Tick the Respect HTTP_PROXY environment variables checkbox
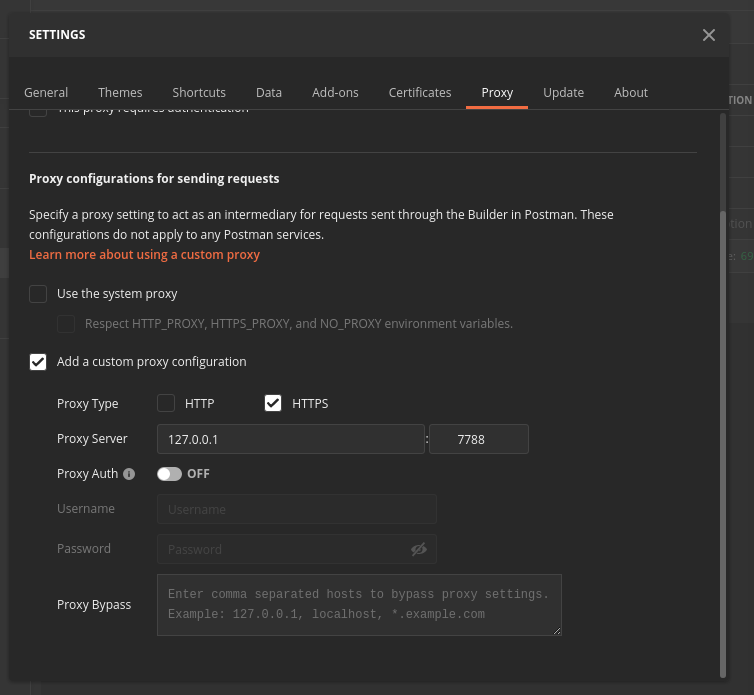This screenshot has height=695, width=754. click(66, 324)
